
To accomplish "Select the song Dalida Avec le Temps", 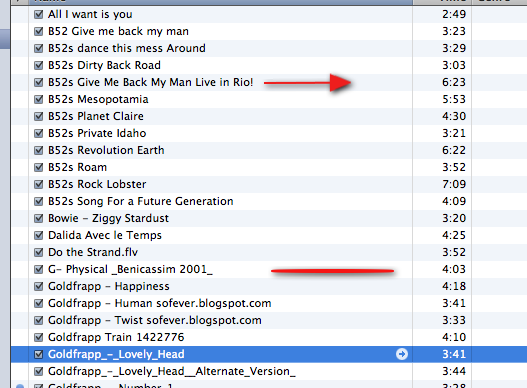I will tap(105, 235).
